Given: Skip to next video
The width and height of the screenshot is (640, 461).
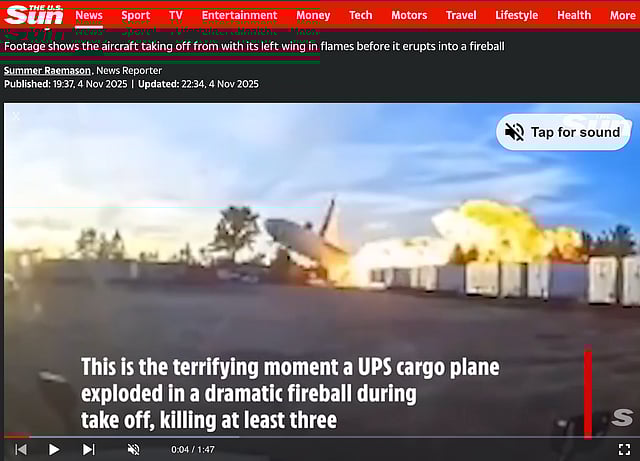Looking at the screenshot, I should coord(89,450).
